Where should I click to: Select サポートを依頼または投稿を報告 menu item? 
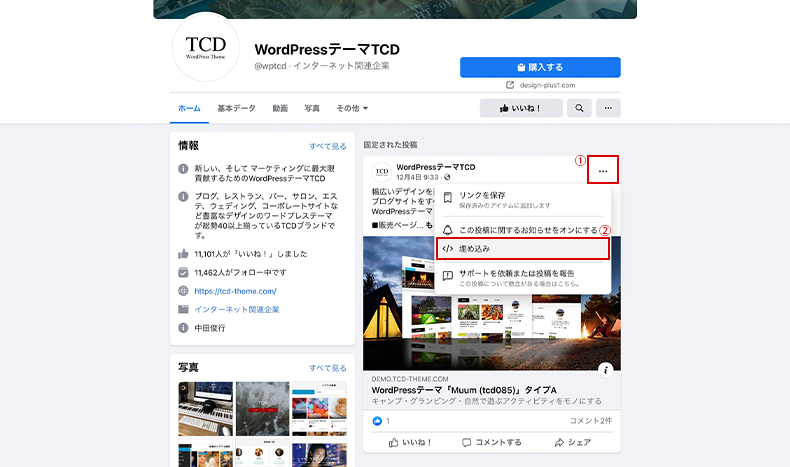[x=523, y=278]
